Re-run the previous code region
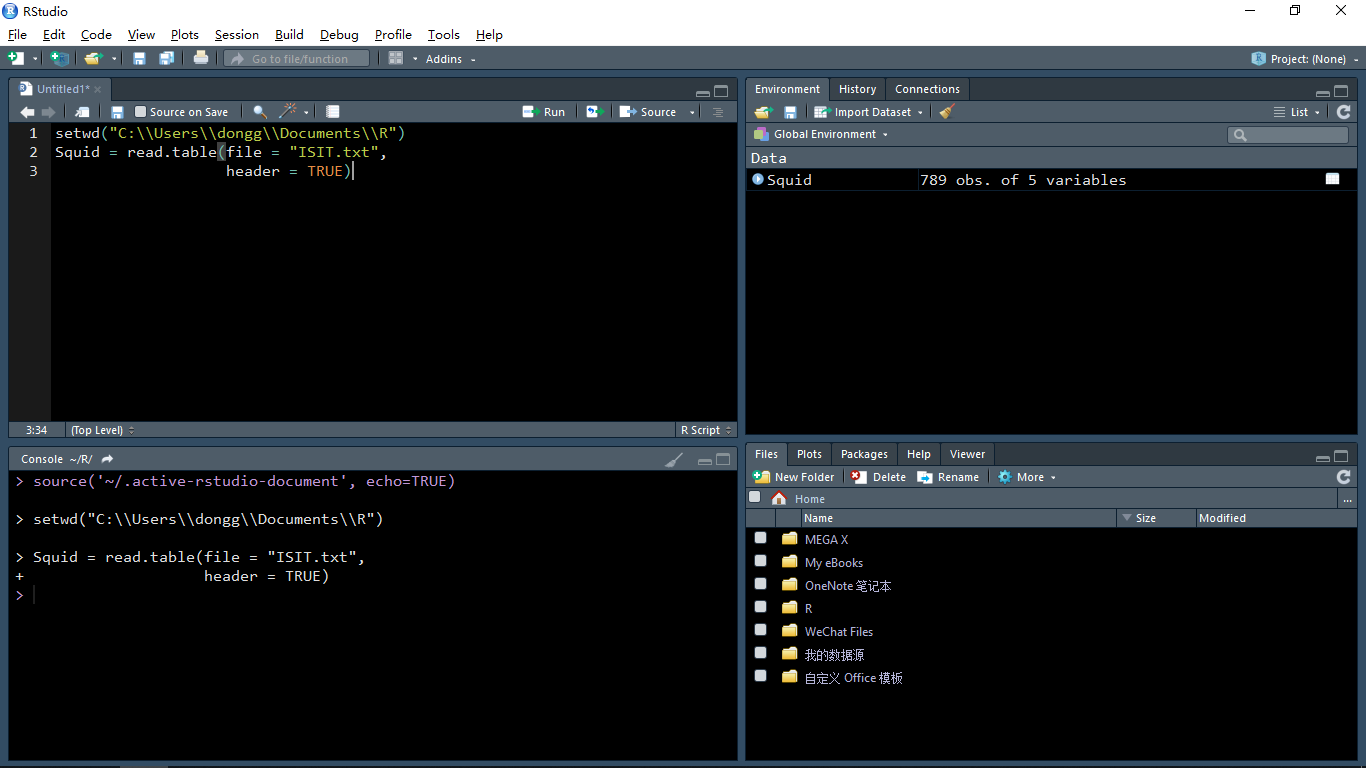 coord(595,112)
